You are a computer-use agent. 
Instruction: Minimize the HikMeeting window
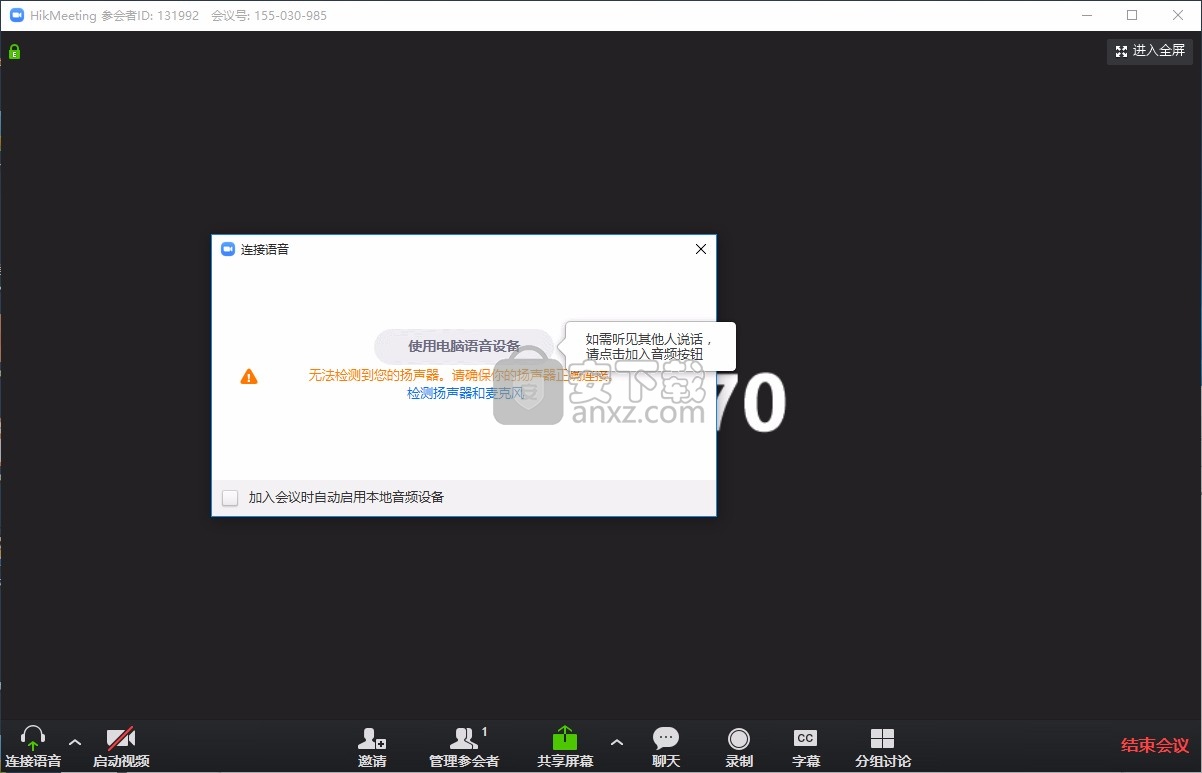(x=1087, y=15)
